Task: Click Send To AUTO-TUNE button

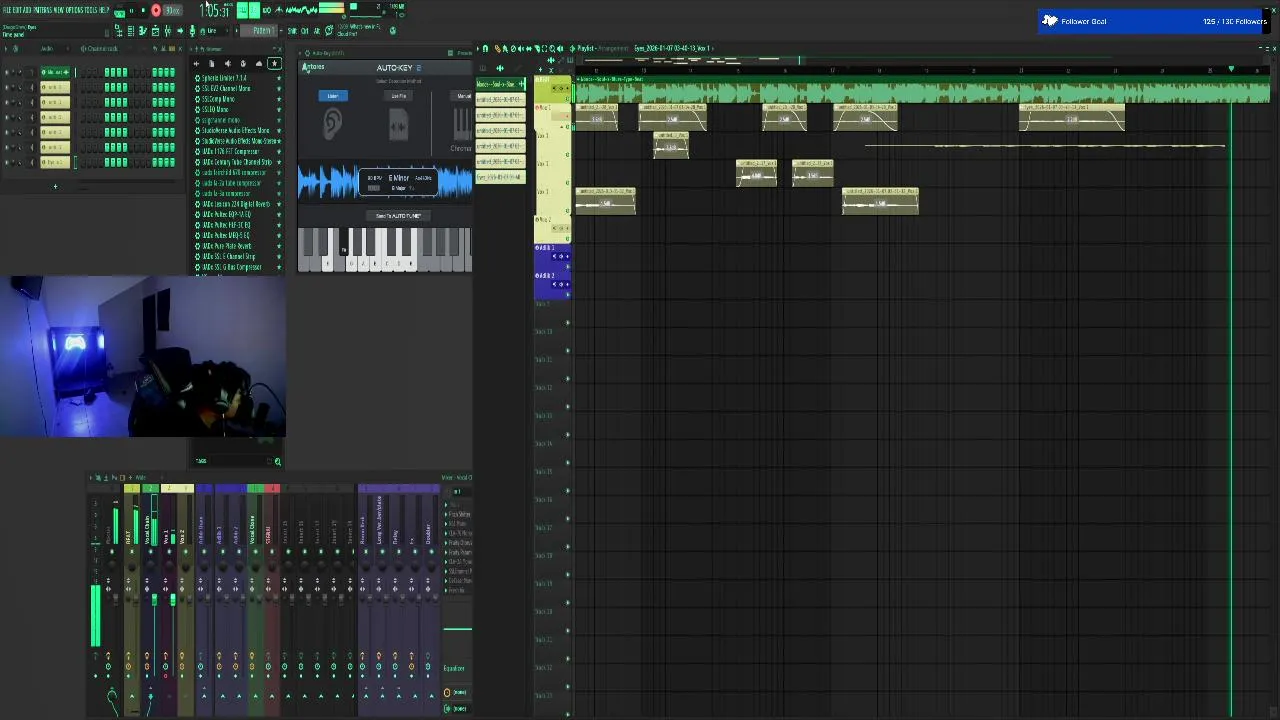Action: point(398,215)
